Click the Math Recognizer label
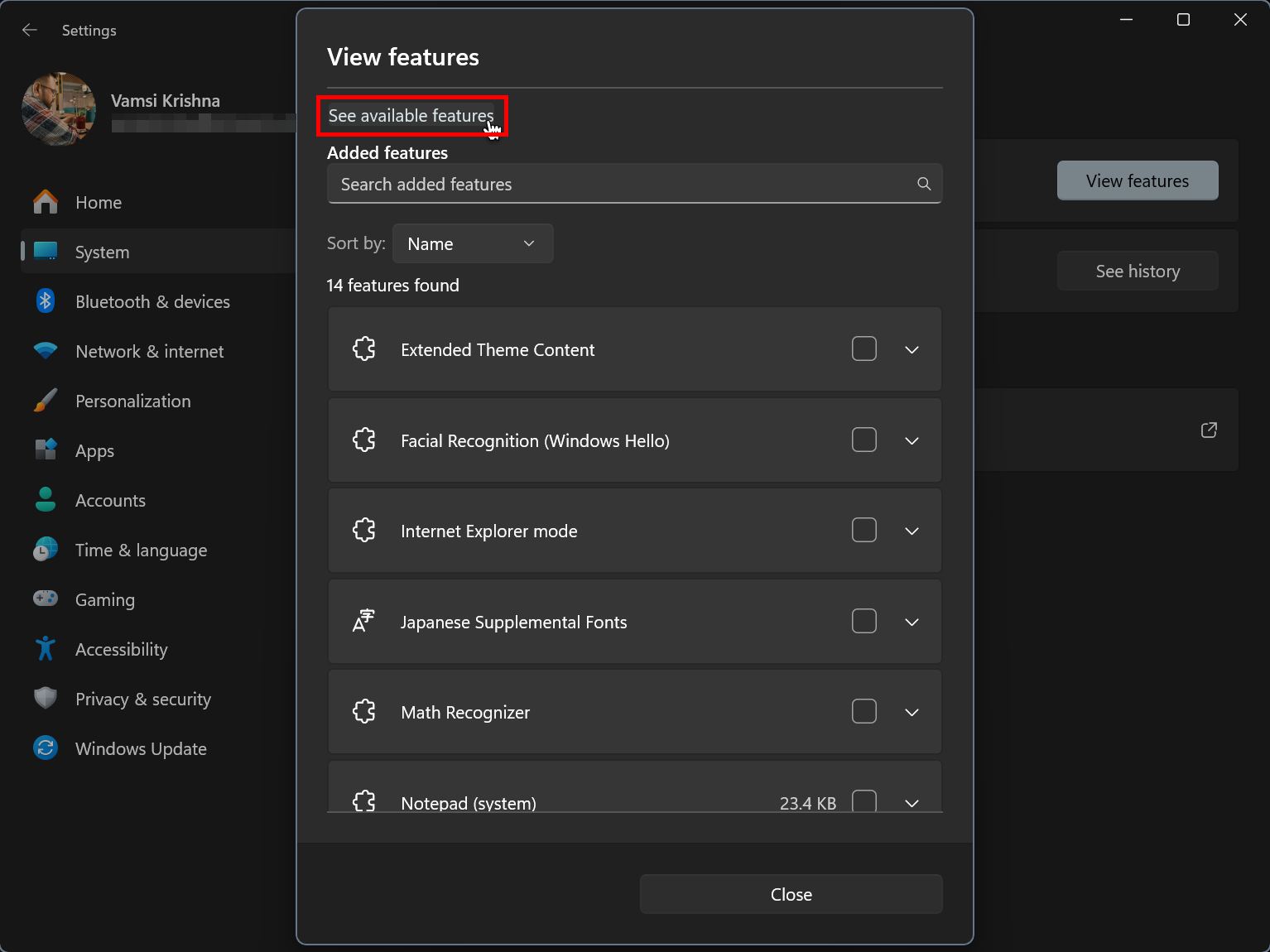Image resolution: width=1270 pixels, height=952 pixels. [465, 712]
